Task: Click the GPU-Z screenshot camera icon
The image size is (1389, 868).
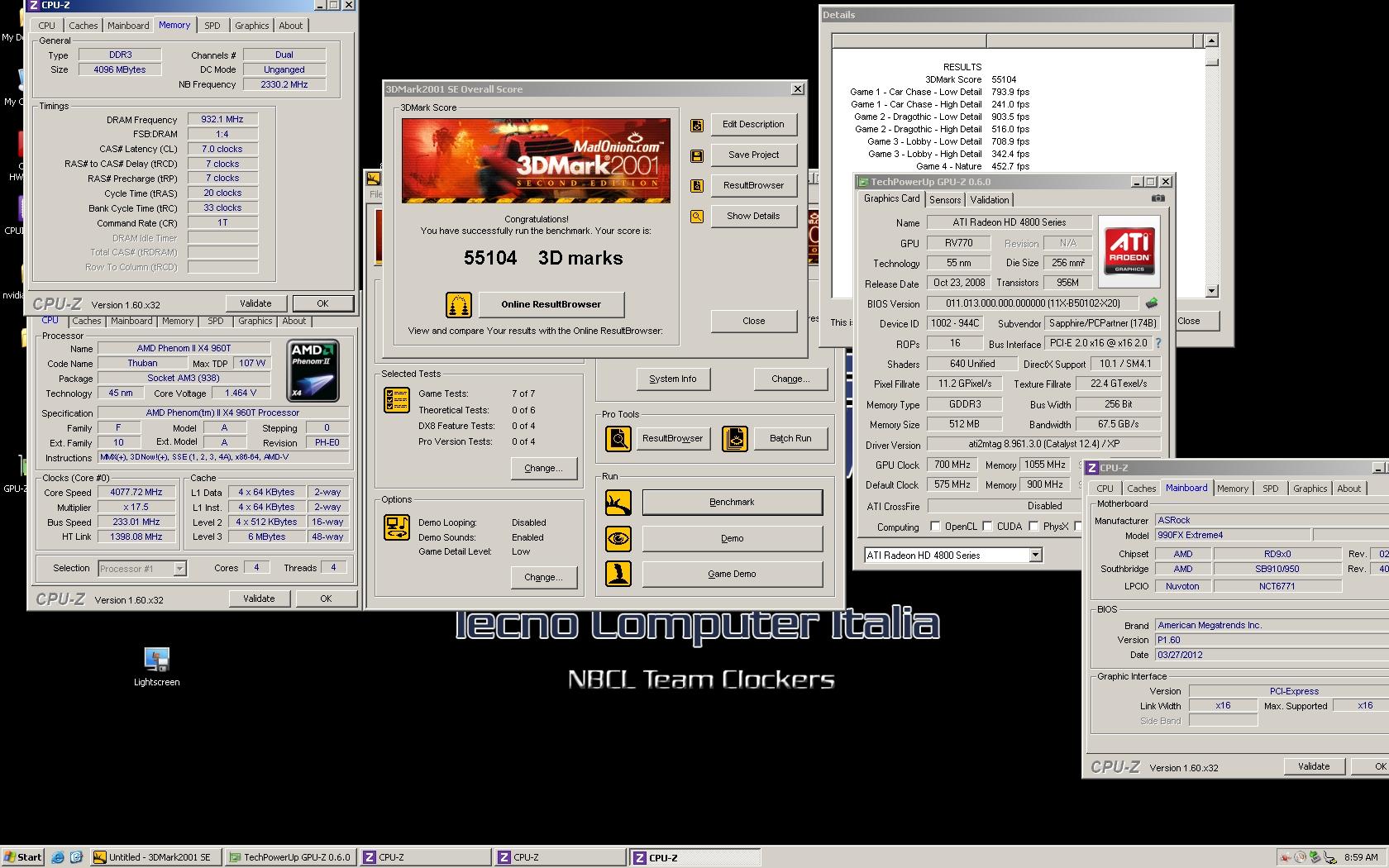Action: point(1158,198)
